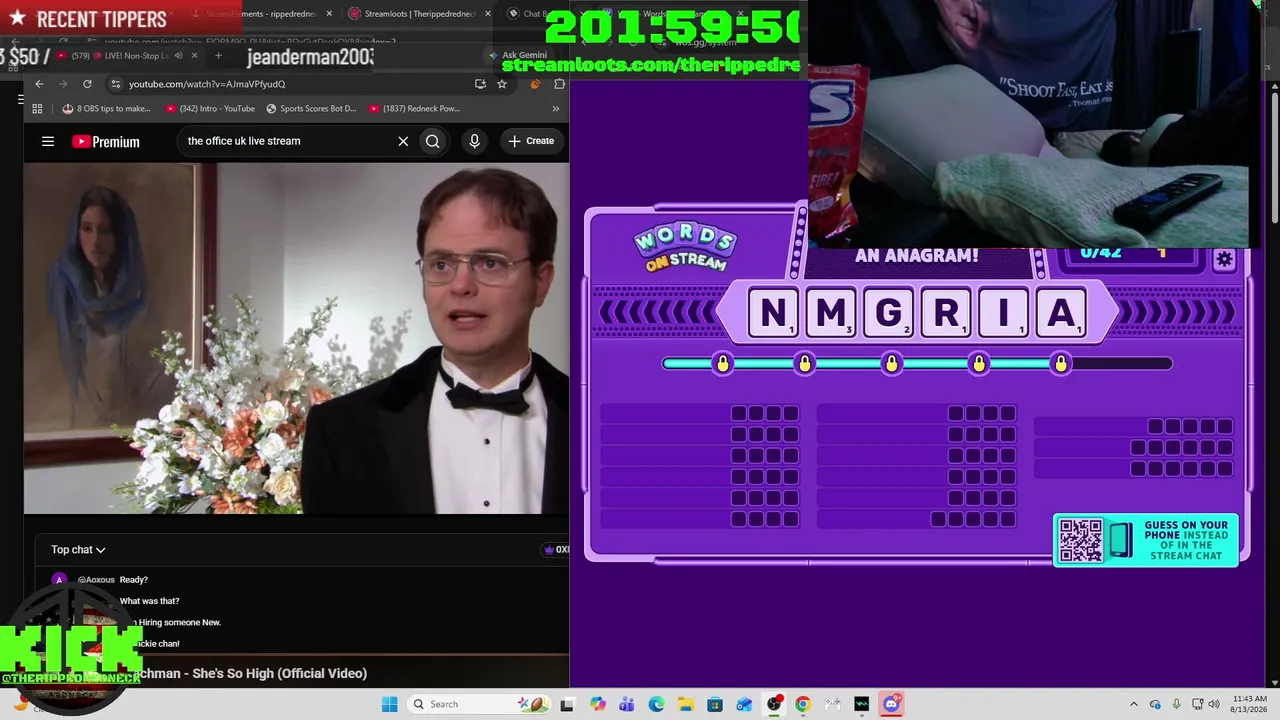This screenshot has width=1280, height=720.
Task: Click the I letter tile
Action: click(x=1003, y=313)
